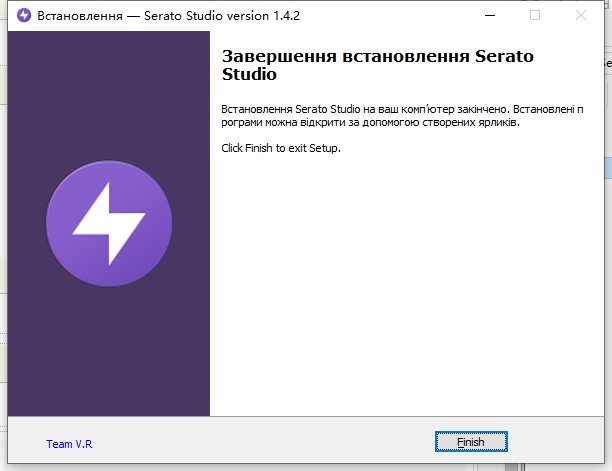Click the paragraph beginning "Встановлення Serato Studio на ваш"
The image size is (612, 471).
point(402,116)
